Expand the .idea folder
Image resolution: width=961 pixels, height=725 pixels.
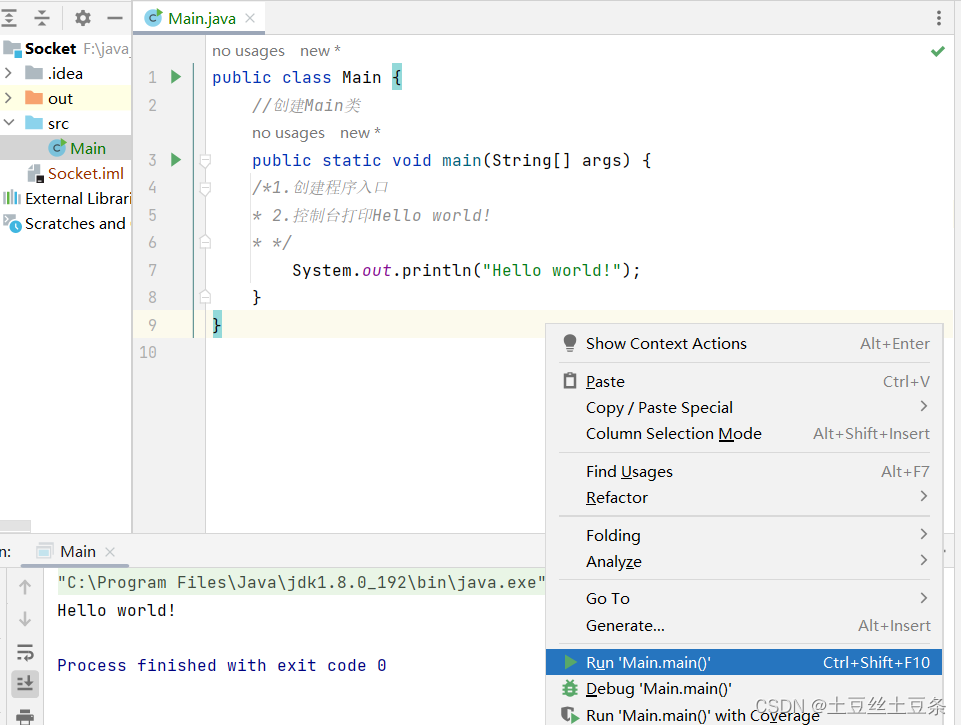tap(8, 73)
